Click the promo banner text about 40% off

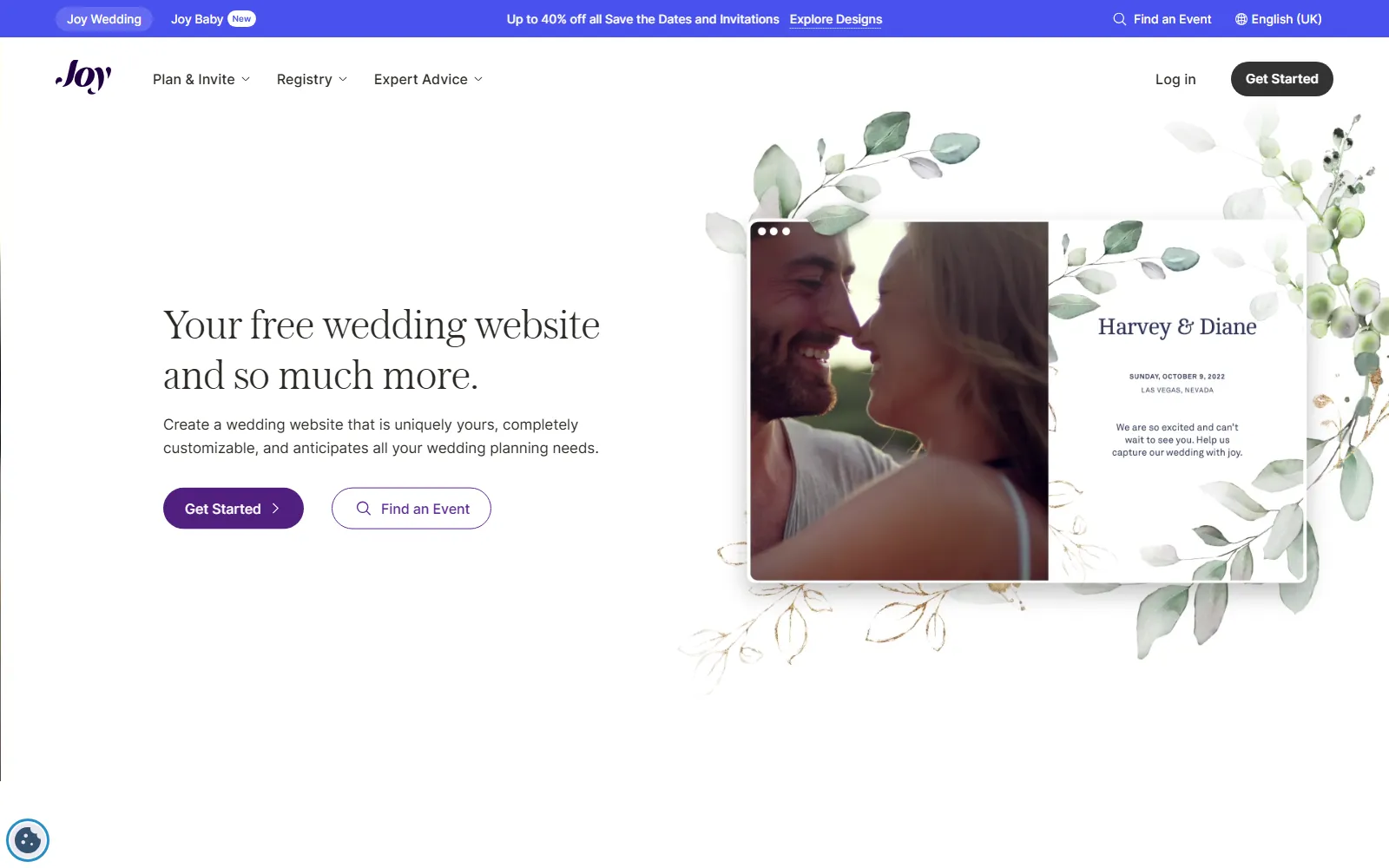point(643,19)
